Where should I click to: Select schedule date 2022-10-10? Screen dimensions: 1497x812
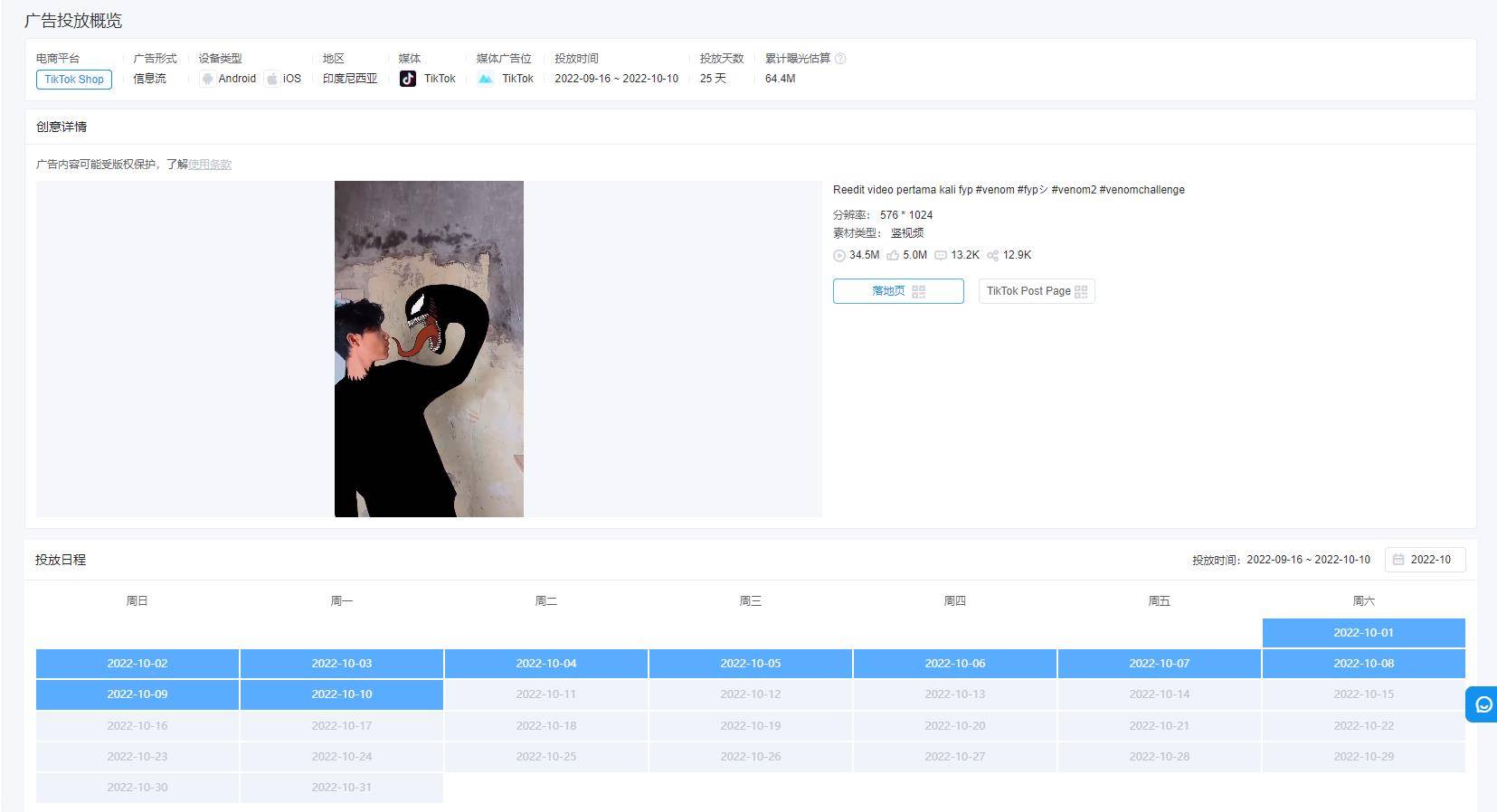[x=342, y=694]
